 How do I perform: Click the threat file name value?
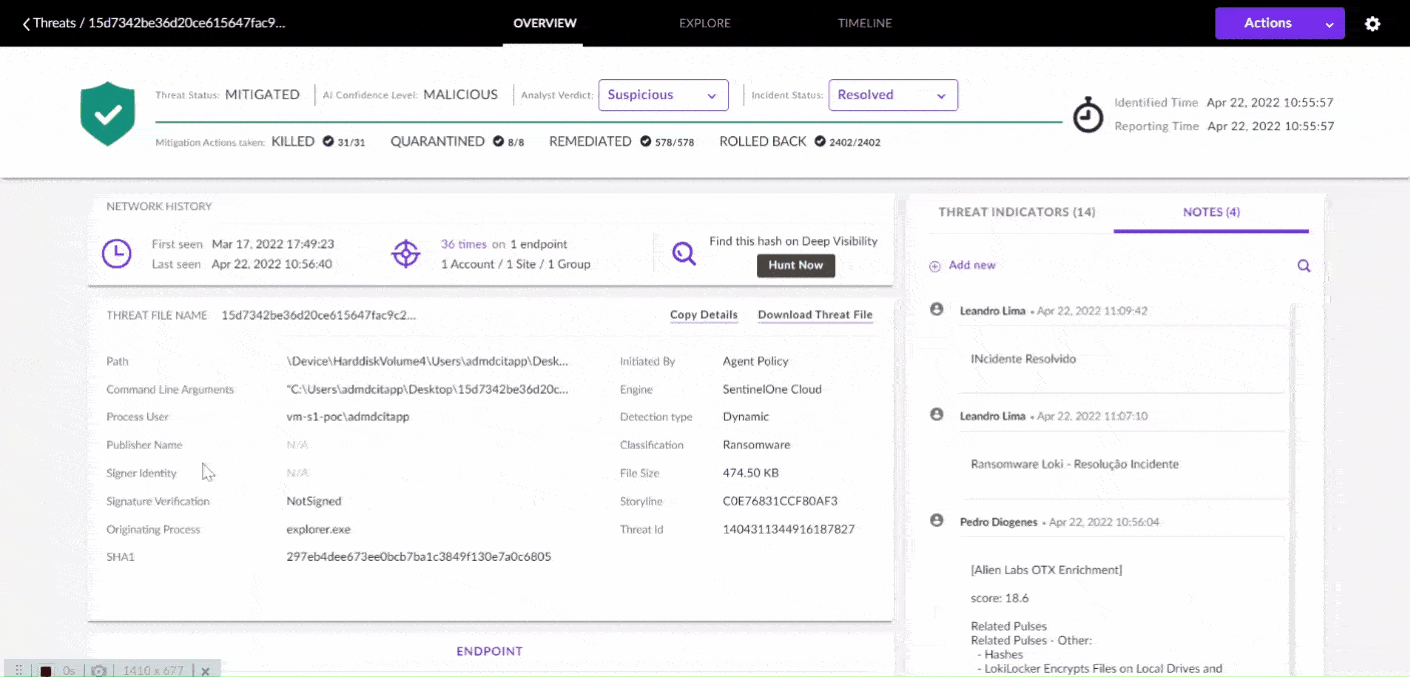(x=319, y=315)
